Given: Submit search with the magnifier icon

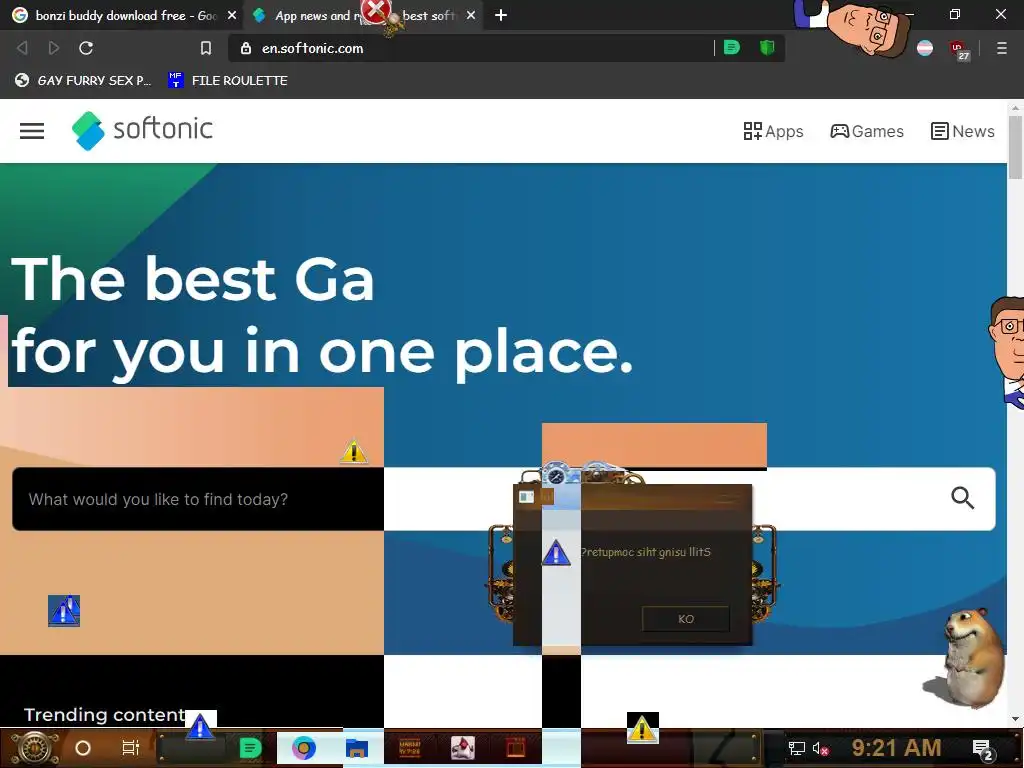Looking at the screenshot, I should click(x=962, y=498).
